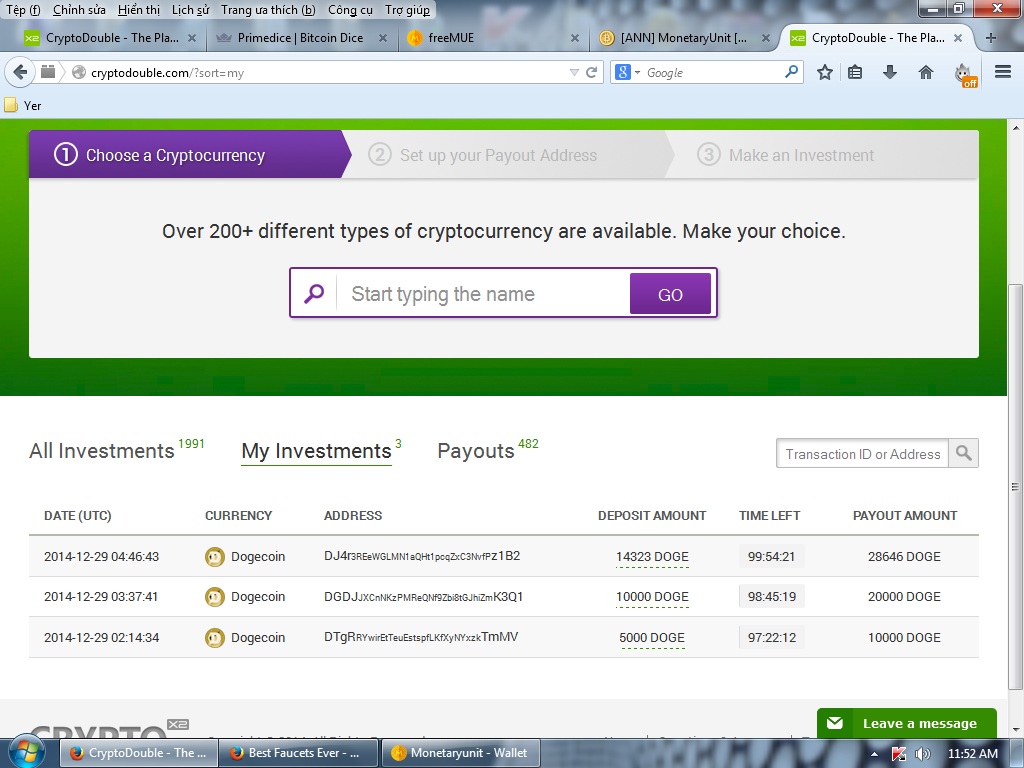Click the Leave a message chat button

point(906,723)
